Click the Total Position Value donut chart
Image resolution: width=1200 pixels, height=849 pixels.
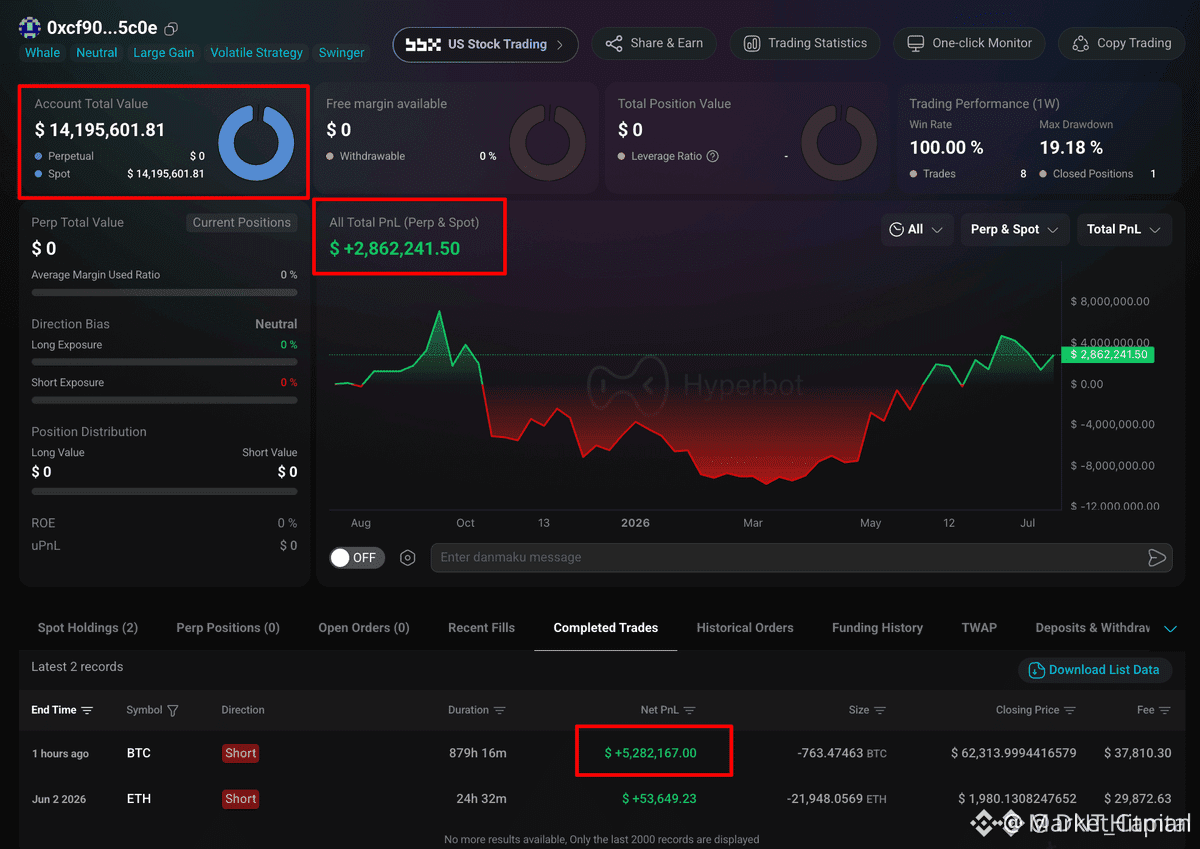pos(840,143)
